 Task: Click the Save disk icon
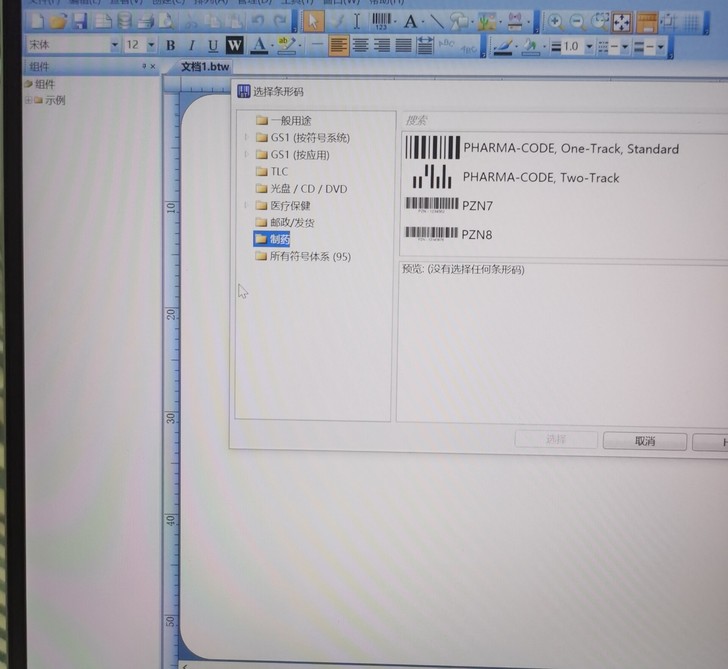[80, 21]
